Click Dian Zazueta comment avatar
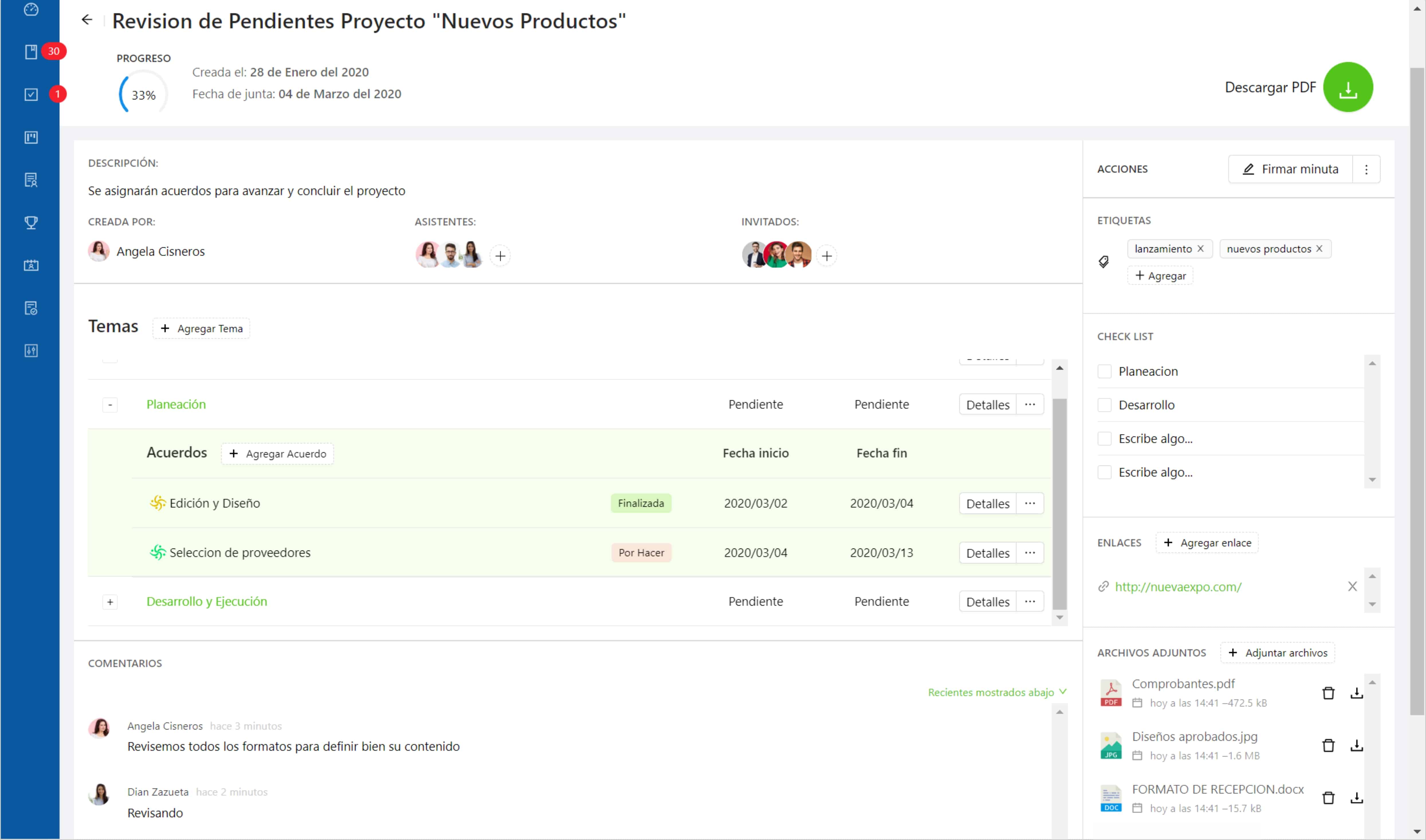This screenshot has height=840, width=1426. (x=100, y=794)
